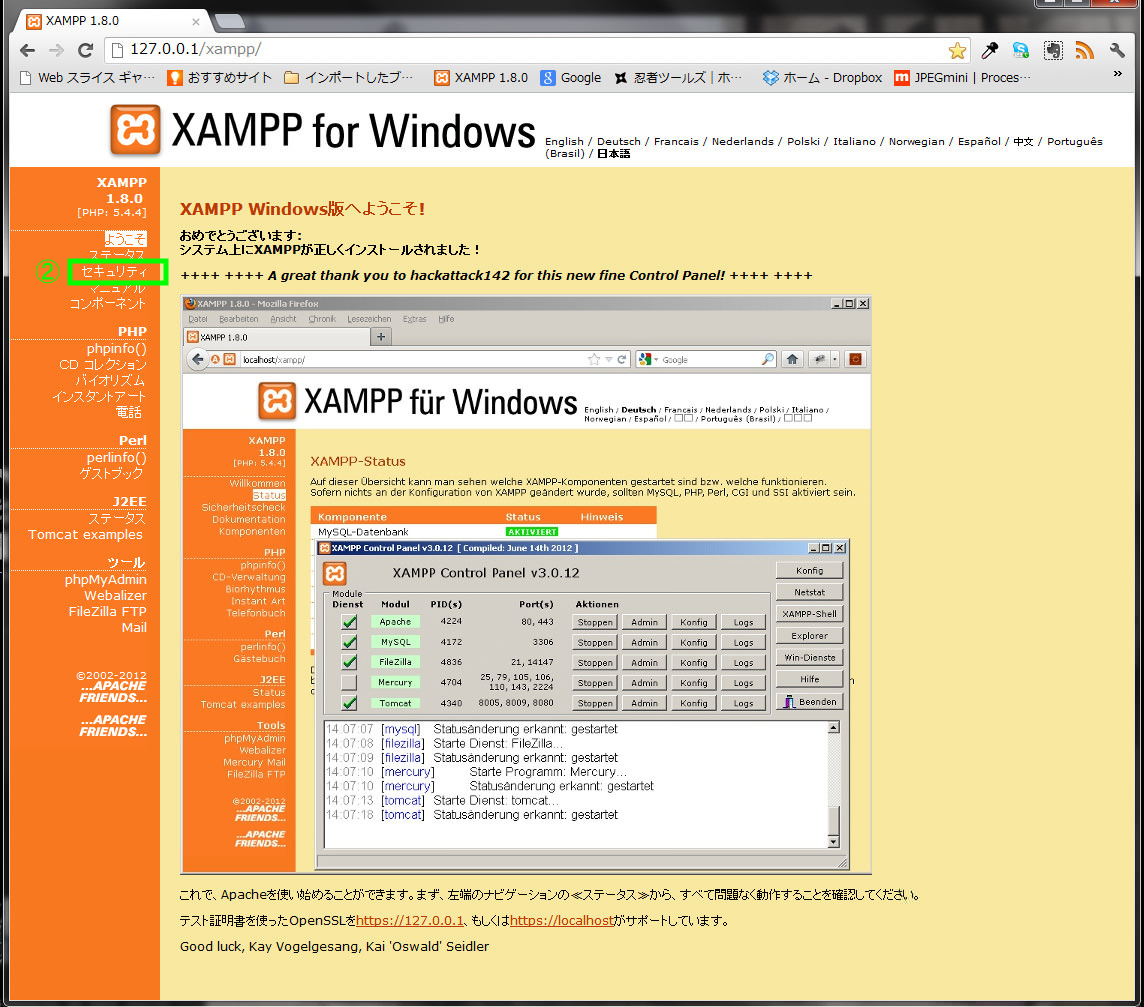Open Tomcat examples in the sidebar
This screenshot has height=1007, width=1144.
pos(85,535)
